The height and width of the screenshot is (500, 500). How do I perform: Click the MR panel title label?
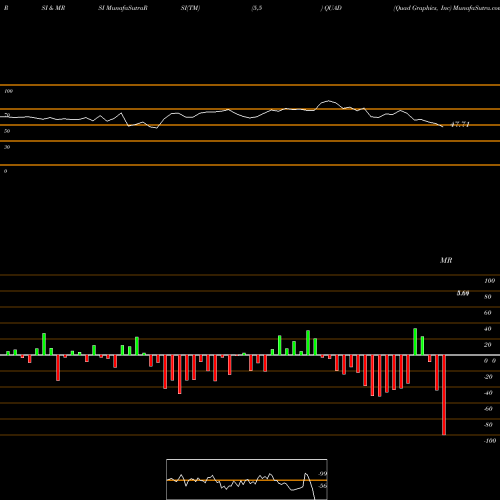tap(446, 260)
